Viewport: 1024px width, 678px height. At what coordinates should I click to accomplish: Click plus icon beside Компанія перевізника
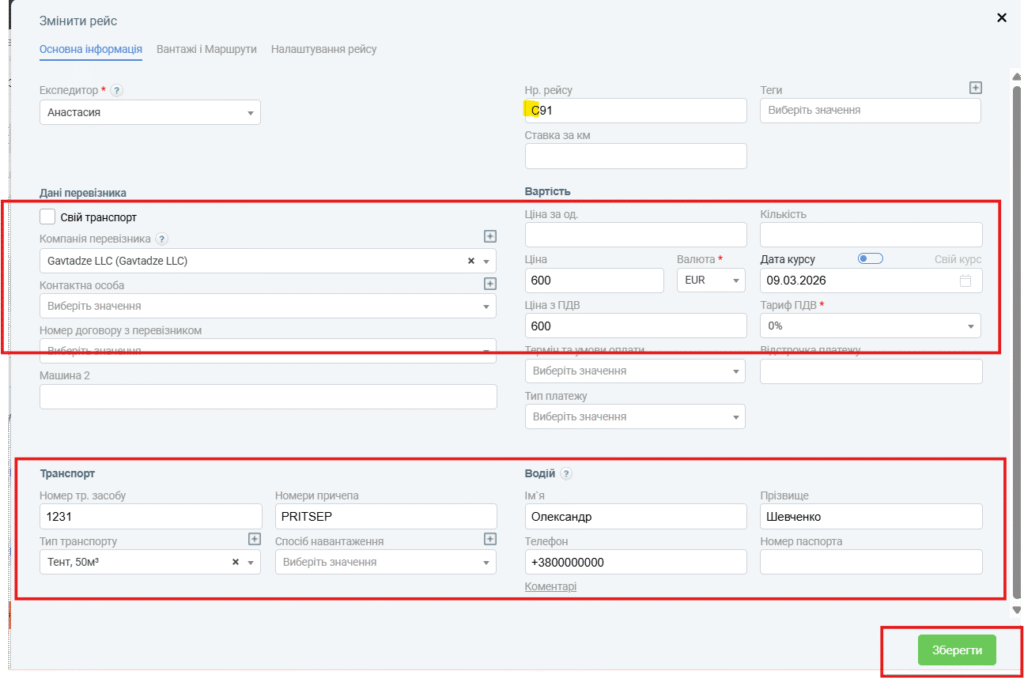[x=490, y=237]
